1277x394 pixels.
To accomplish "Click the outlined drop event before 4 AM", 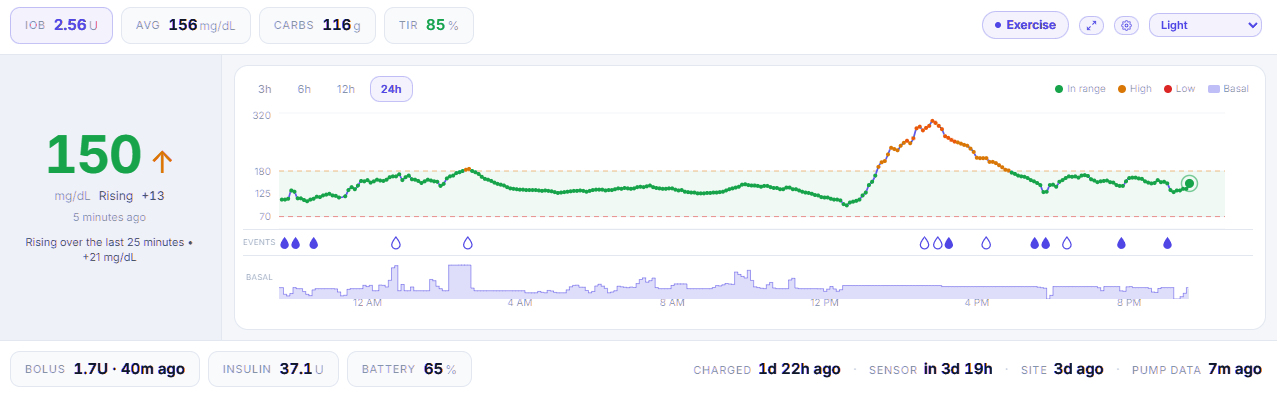I will pos(467,243).
